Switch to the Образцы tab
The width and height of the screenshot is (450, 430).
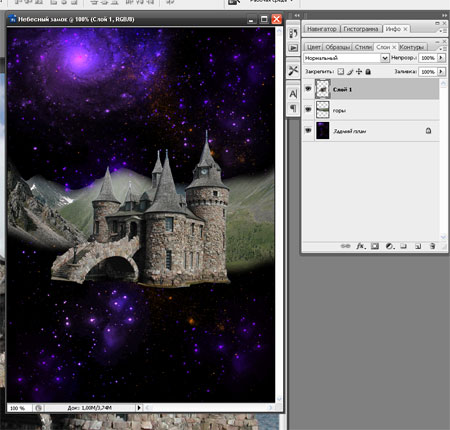click(337, 47)
